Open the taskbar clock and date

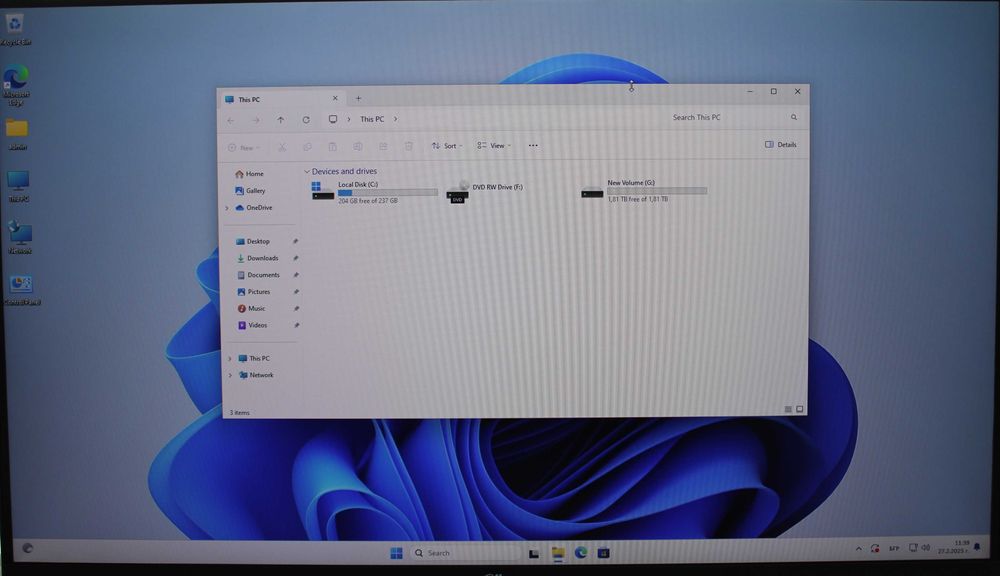[x=953, y=547]
